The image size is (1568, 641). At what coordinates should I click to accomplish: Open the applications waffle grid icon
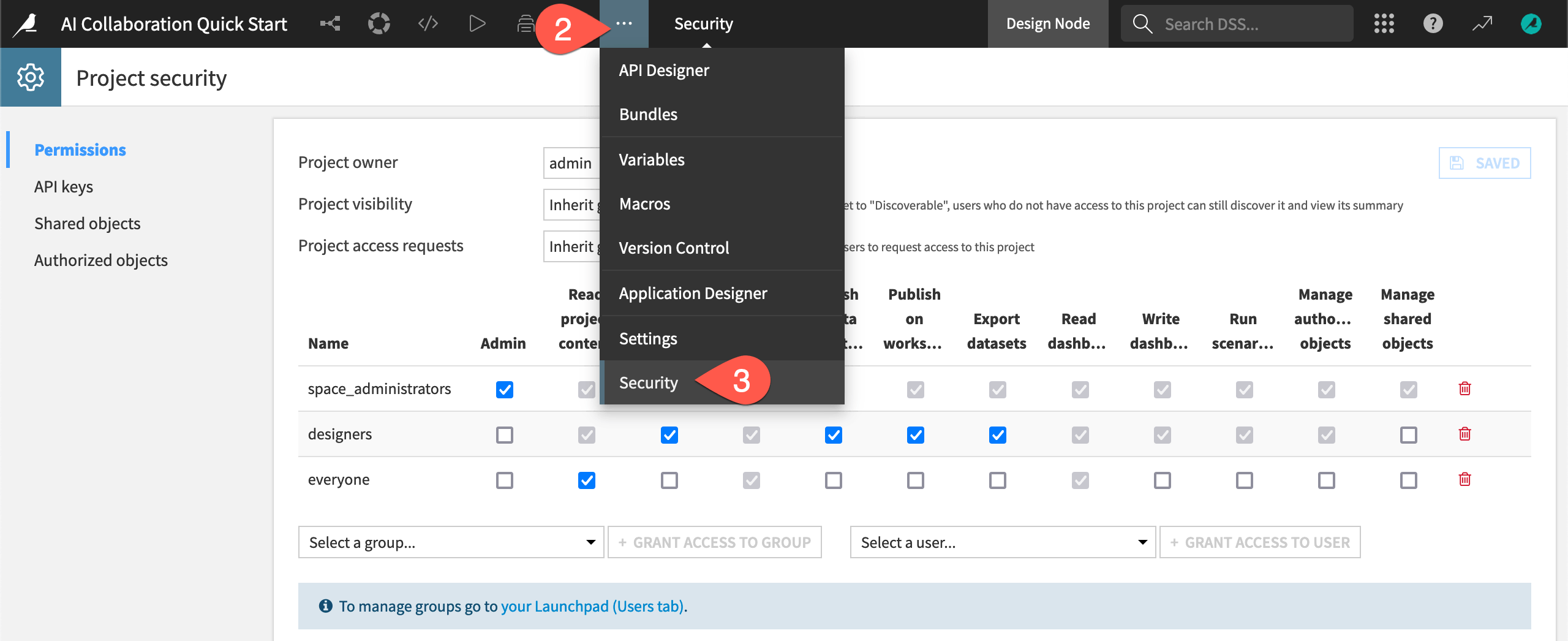[1384, 23]
